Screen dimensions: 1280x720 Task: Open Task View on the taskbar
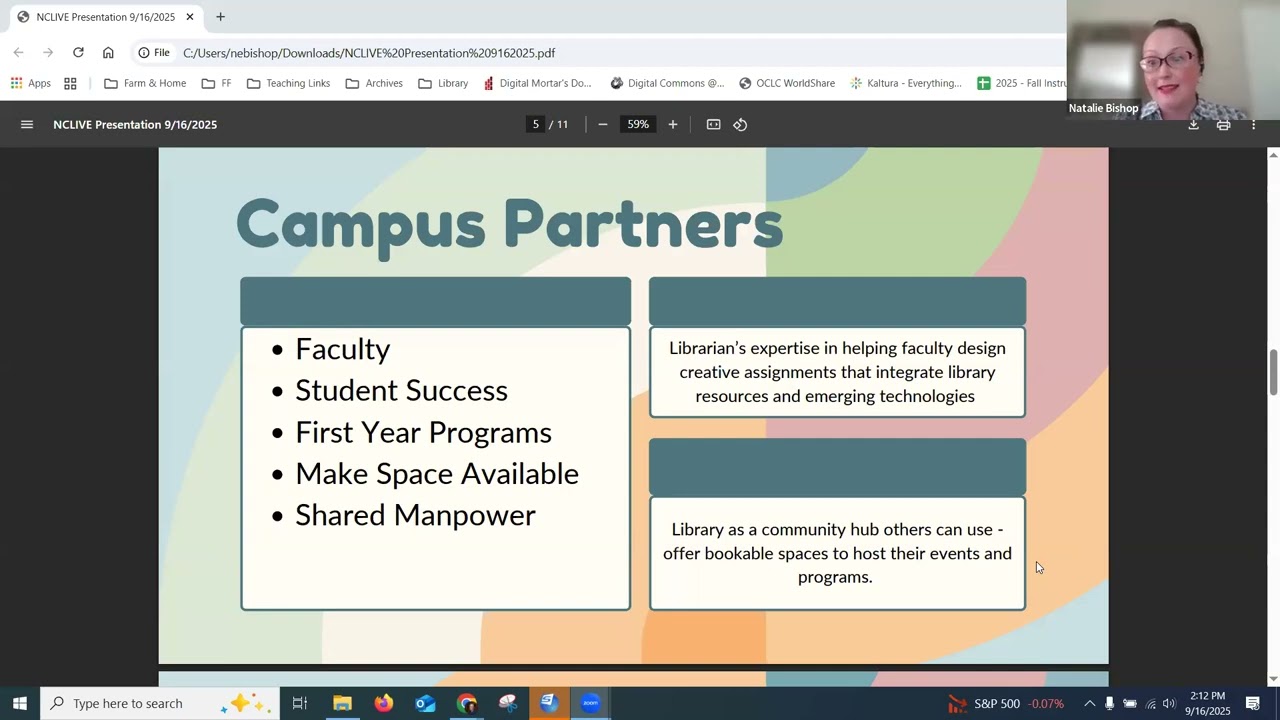pyautogui.click(x=299, y=703)
